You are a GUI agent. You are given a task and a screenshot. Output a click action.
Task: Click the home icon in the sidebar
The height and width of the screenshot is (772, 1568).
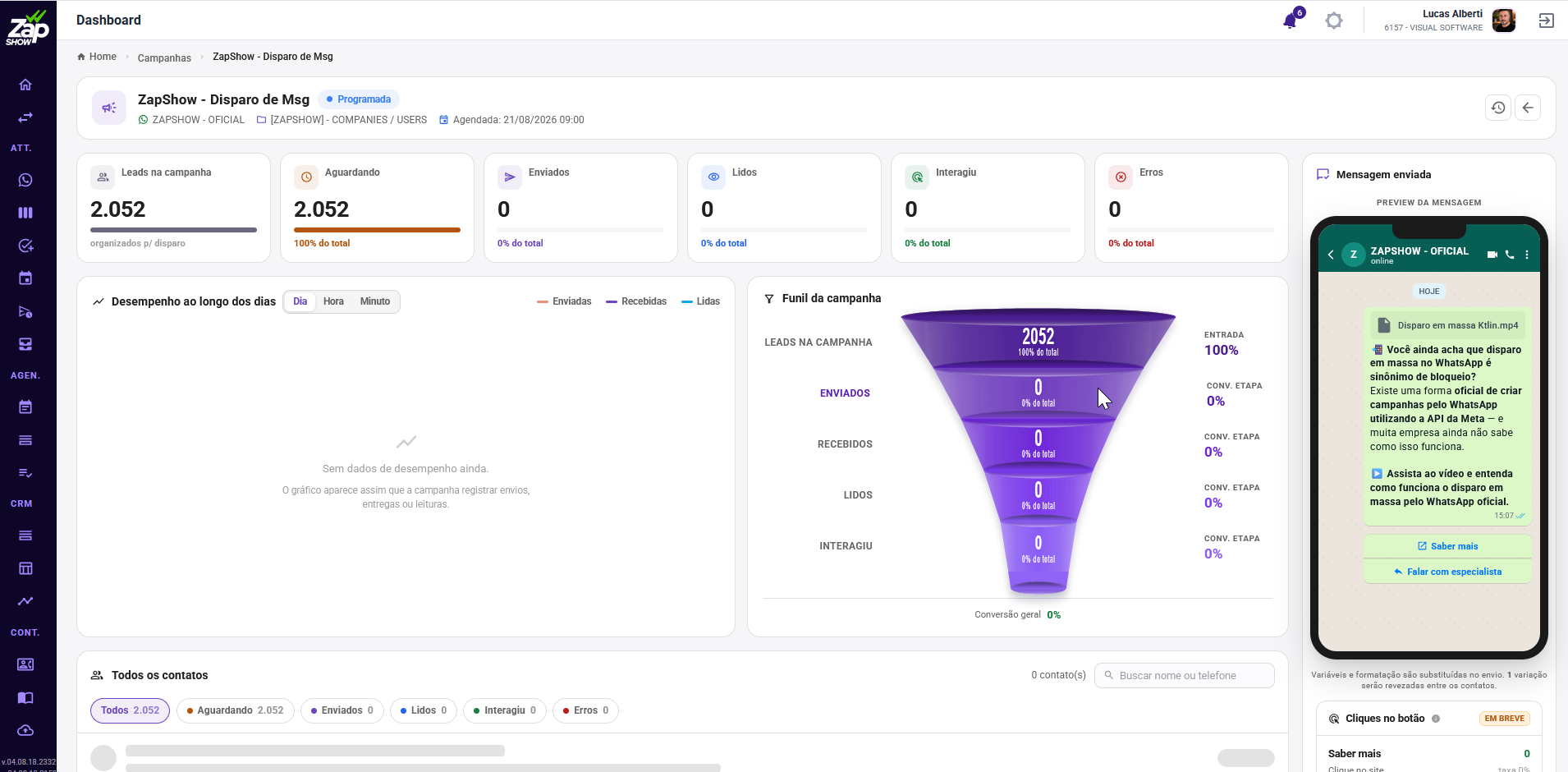pyautogui.click(x=25, y=85)
